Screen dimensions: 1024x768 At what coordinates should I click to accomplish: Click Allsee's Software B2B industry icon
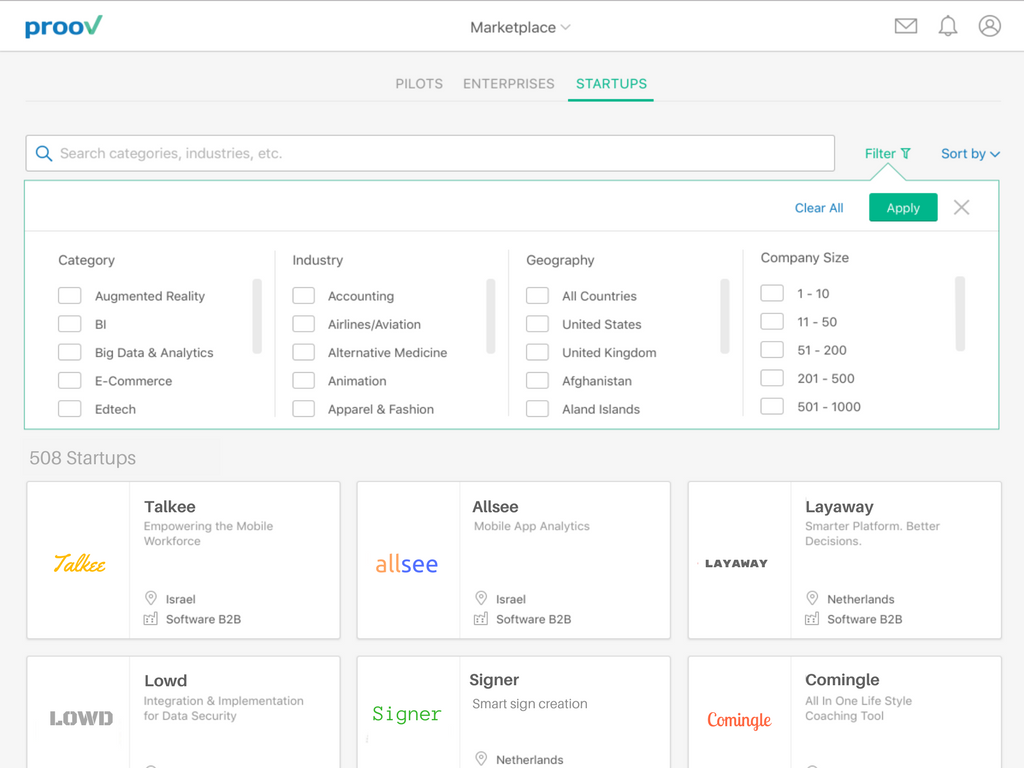(x=481, y=618)
